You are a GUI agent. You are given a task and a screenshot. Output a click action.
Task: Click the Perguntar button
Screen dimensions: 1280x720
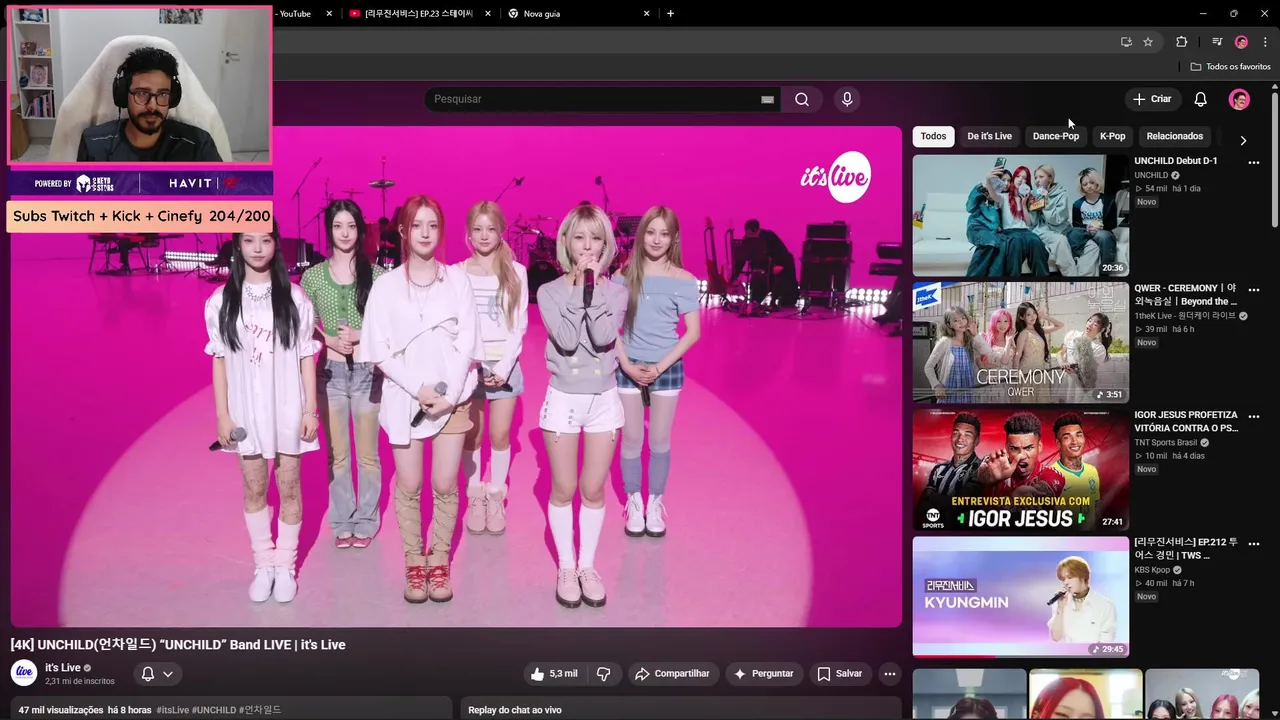tap(764, 674)
